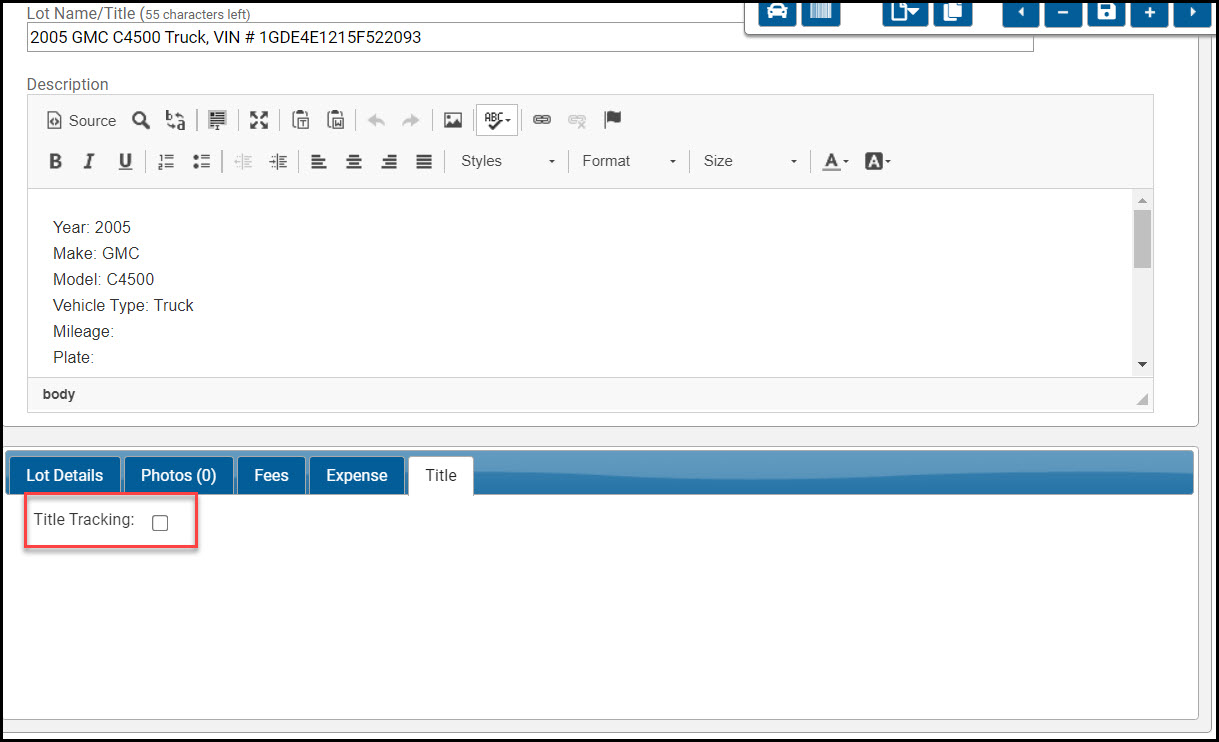This screenshot has height=742, width=1219.
Task: Justify the text
Action: [424, 161]
